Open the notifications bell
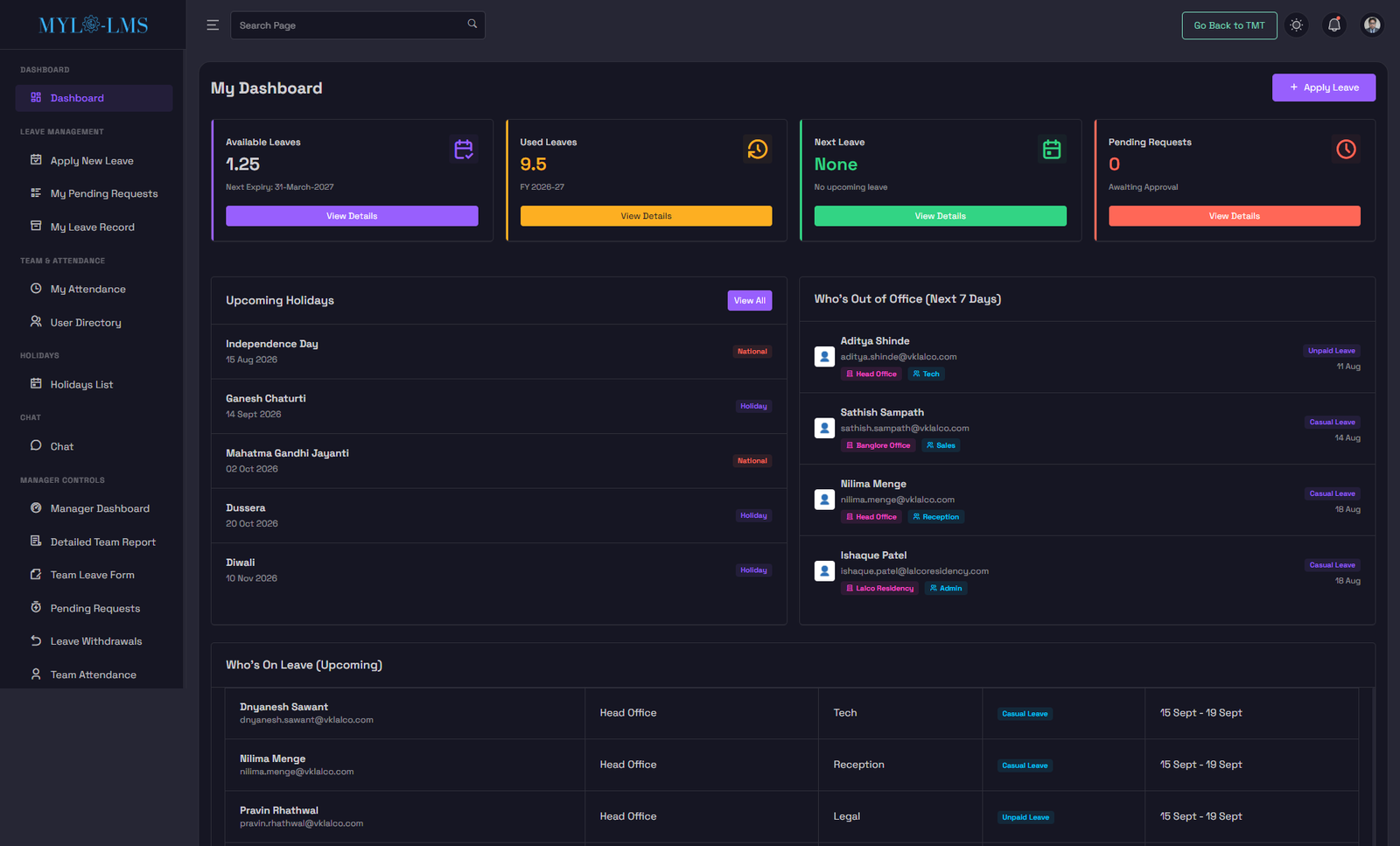 click(1334, 25)
